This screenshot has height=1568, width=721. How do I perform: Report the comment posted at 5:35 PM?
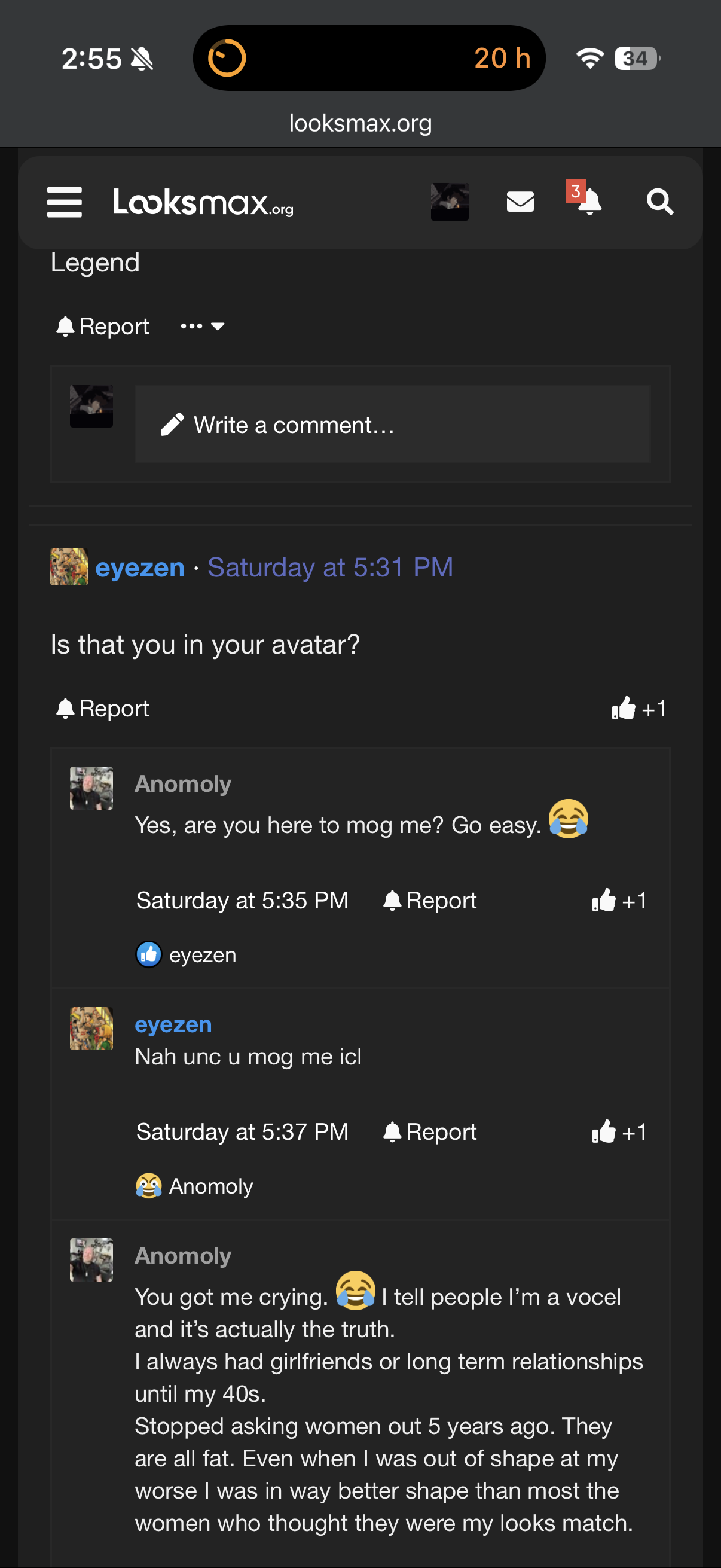tap(430, 900)
